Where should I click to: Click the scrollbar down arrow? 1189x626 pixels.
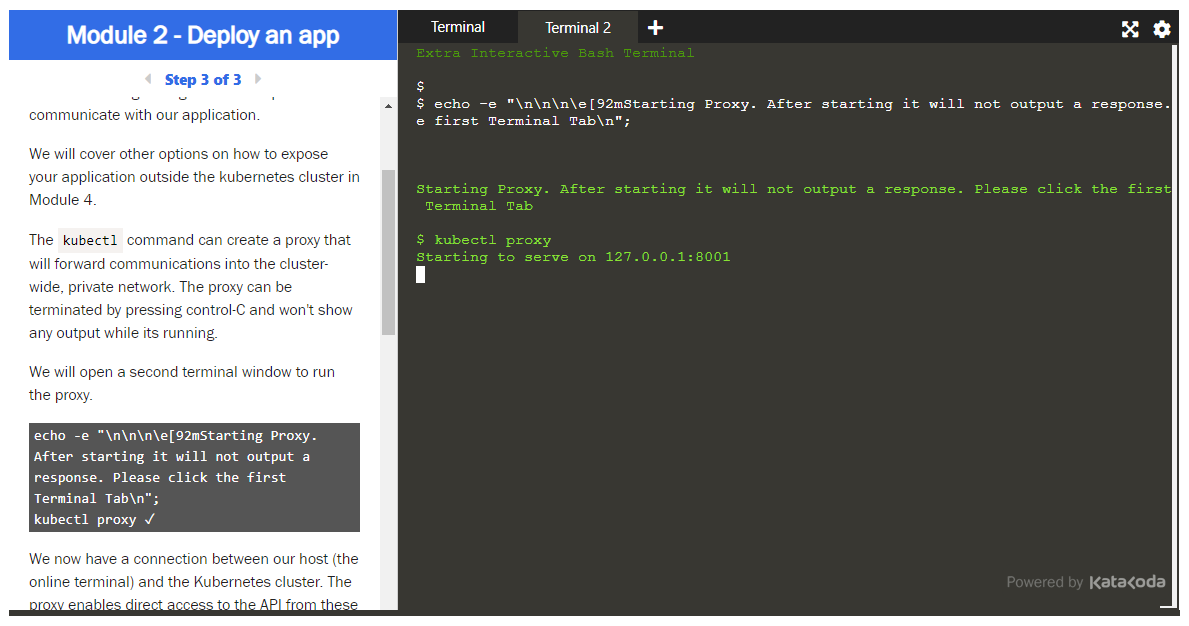point(387,604)
